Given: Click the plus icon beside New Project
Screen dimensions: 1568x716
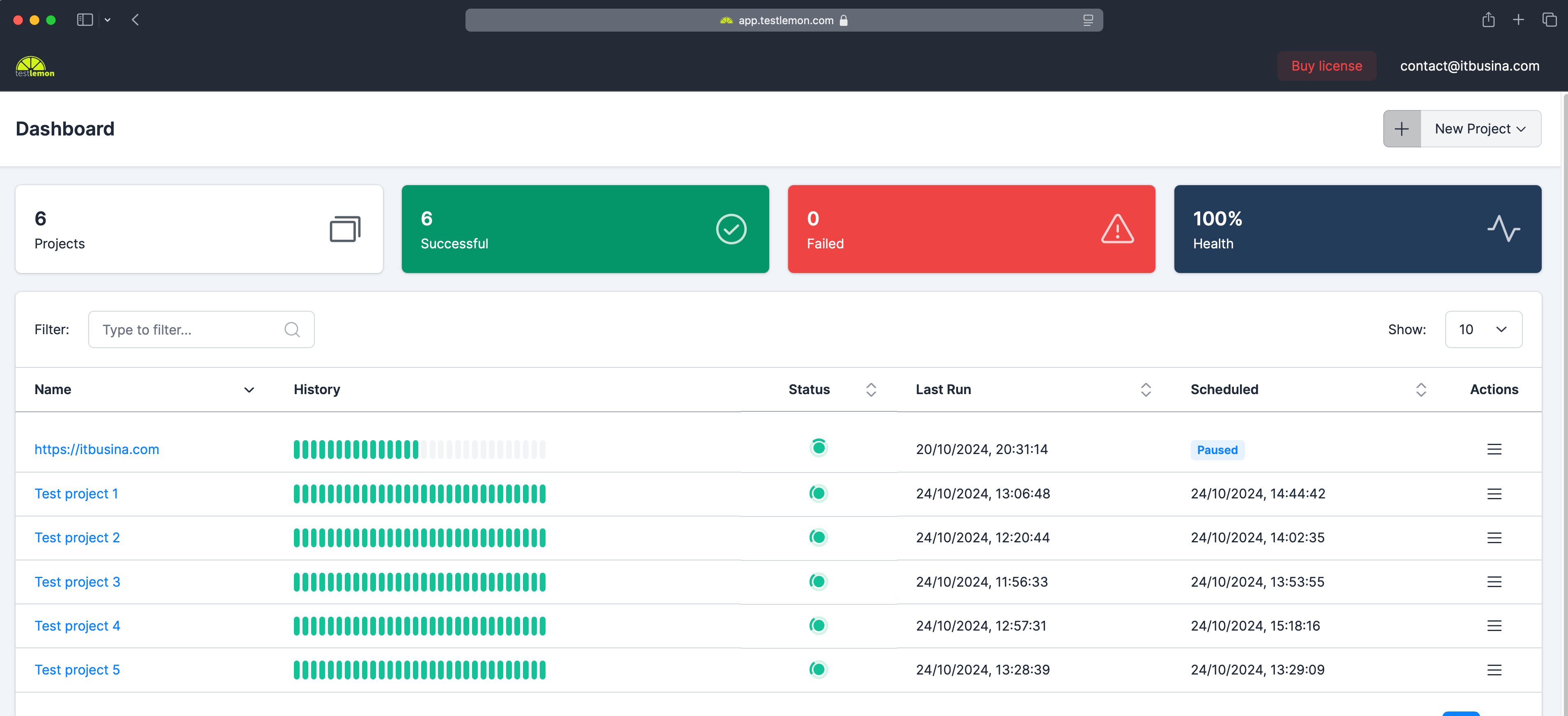Looking at the screenshot, I should pyautogui.click(x=1401, y=129).
